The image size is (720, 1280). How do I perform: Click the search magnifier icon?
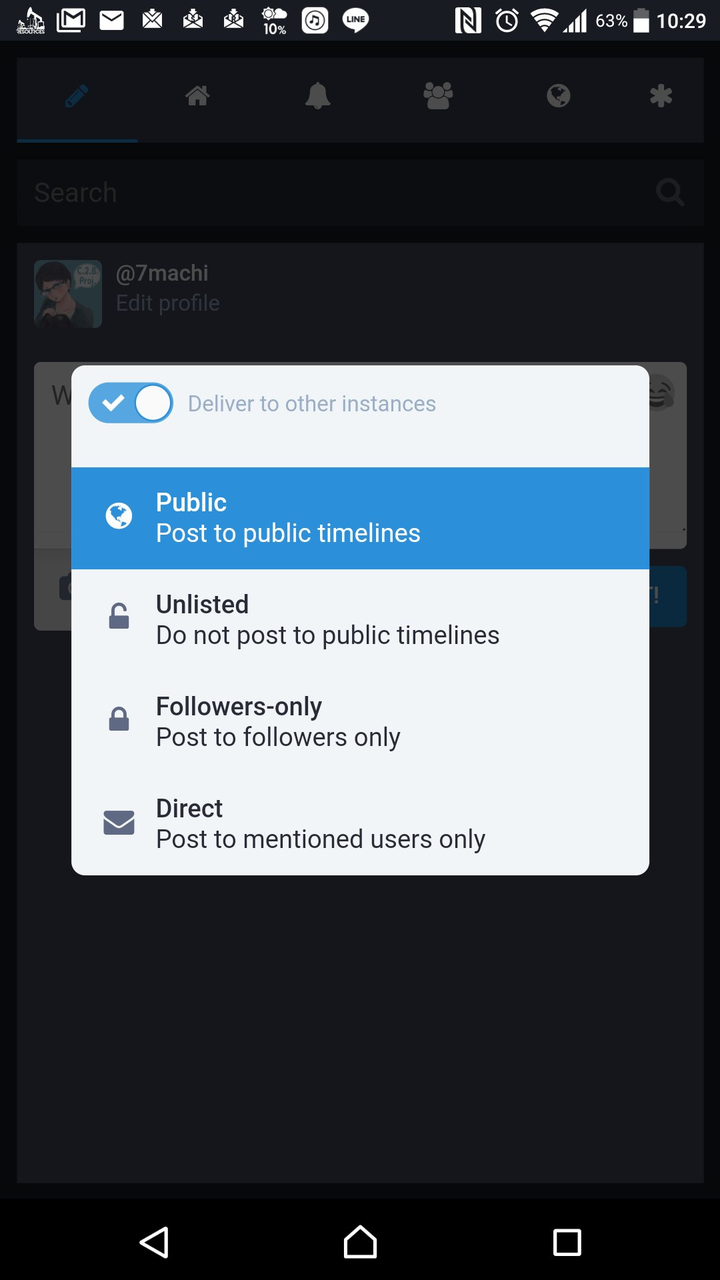coord(670,193)
